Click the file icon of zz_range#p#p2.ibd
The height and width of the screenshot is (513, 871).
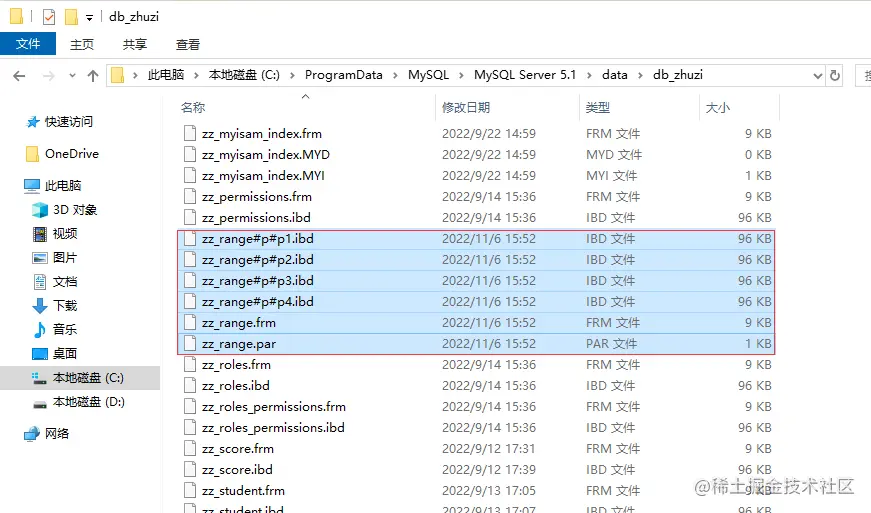[190, 260]
